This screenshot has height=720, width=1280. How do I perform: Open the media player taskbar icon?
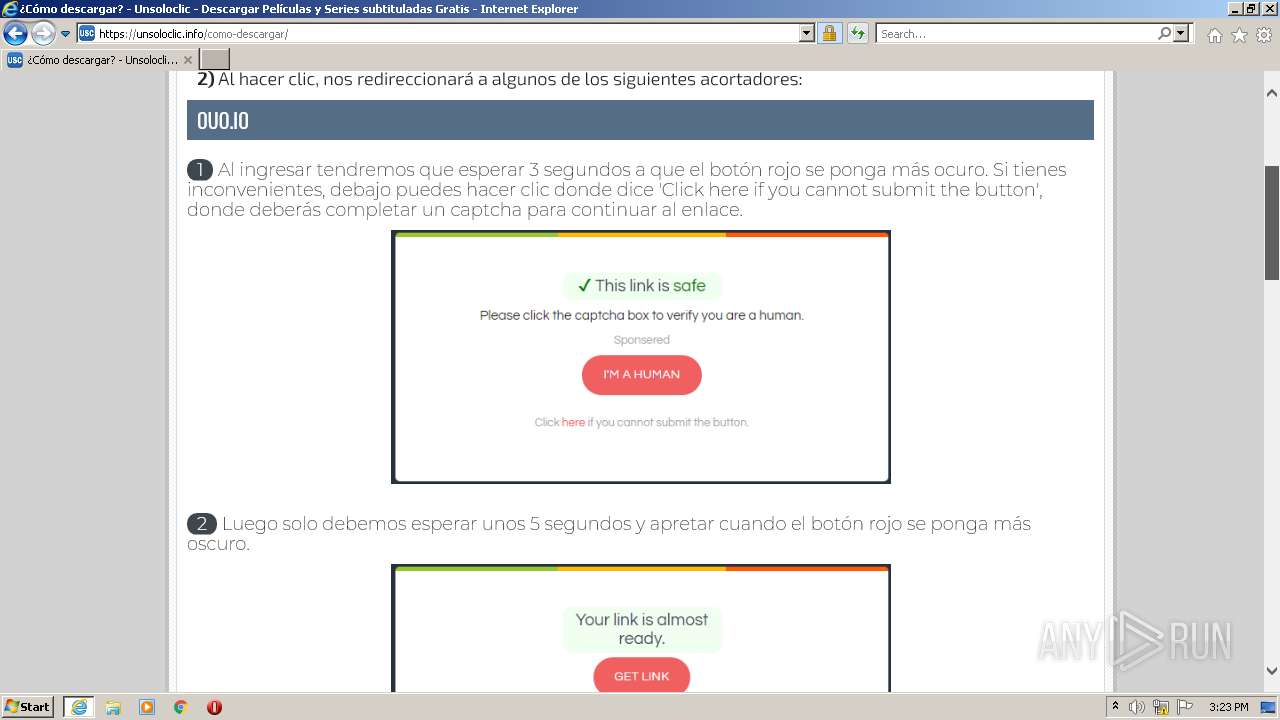pos(147,707)
